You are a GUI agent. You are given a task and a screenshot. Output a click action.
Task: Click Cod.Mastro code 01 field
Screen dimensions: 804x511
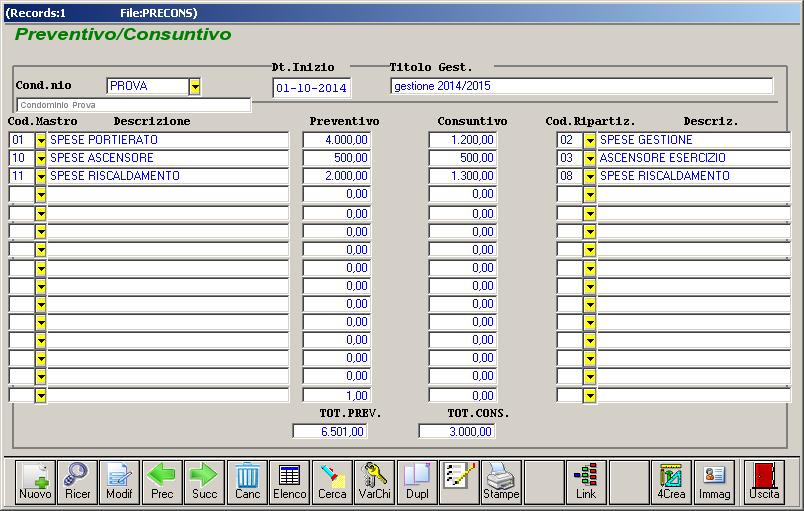click(x=22, y=140)
